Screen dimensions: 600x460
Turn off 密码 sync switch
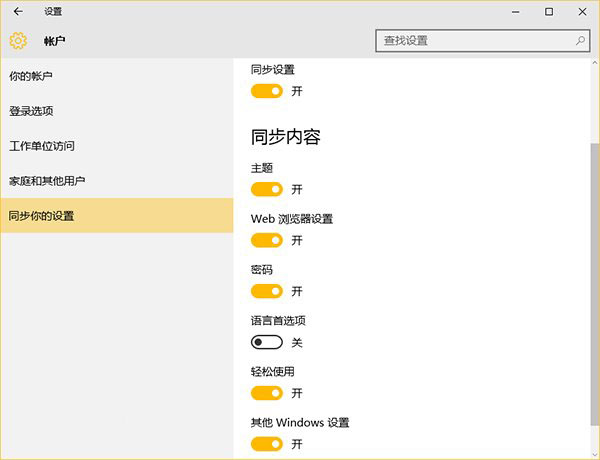(x=267, y=291)
